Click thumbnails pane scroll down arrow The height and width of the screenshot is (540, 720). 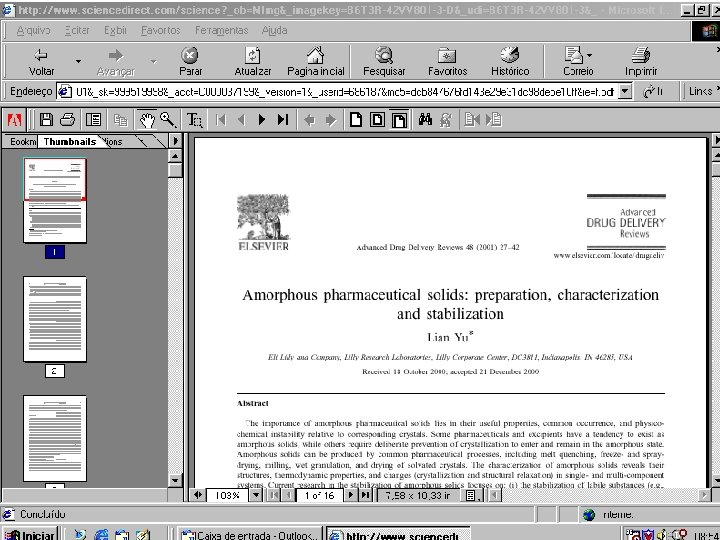[x=175, y=480]
